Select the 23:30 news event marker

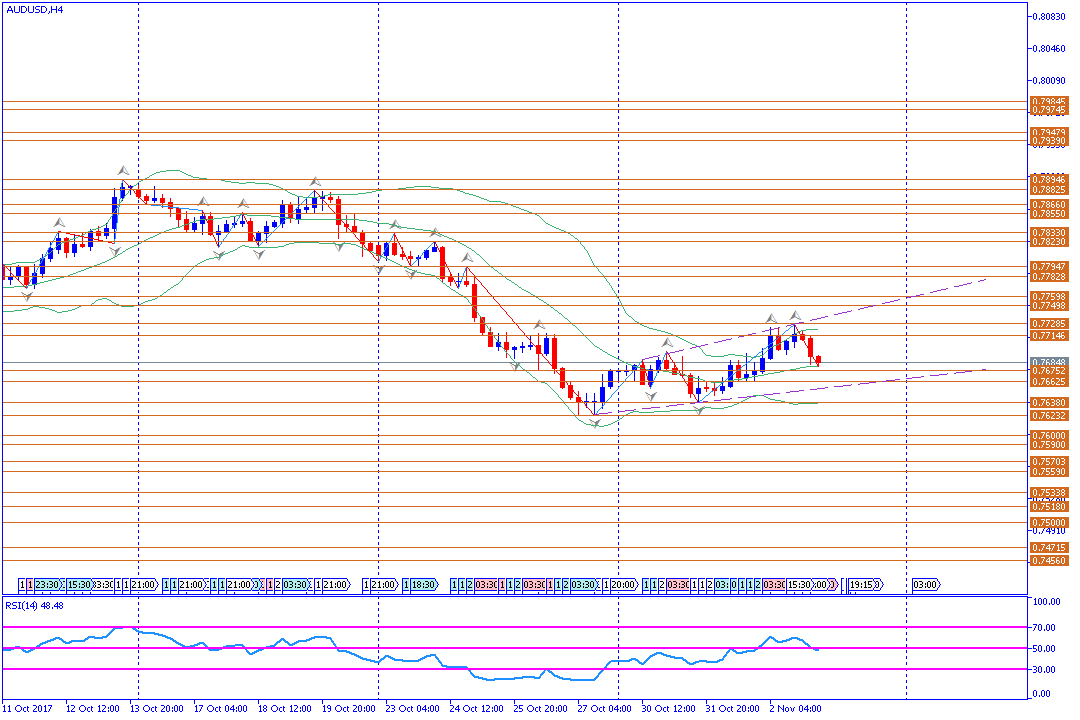coord(47,585)
